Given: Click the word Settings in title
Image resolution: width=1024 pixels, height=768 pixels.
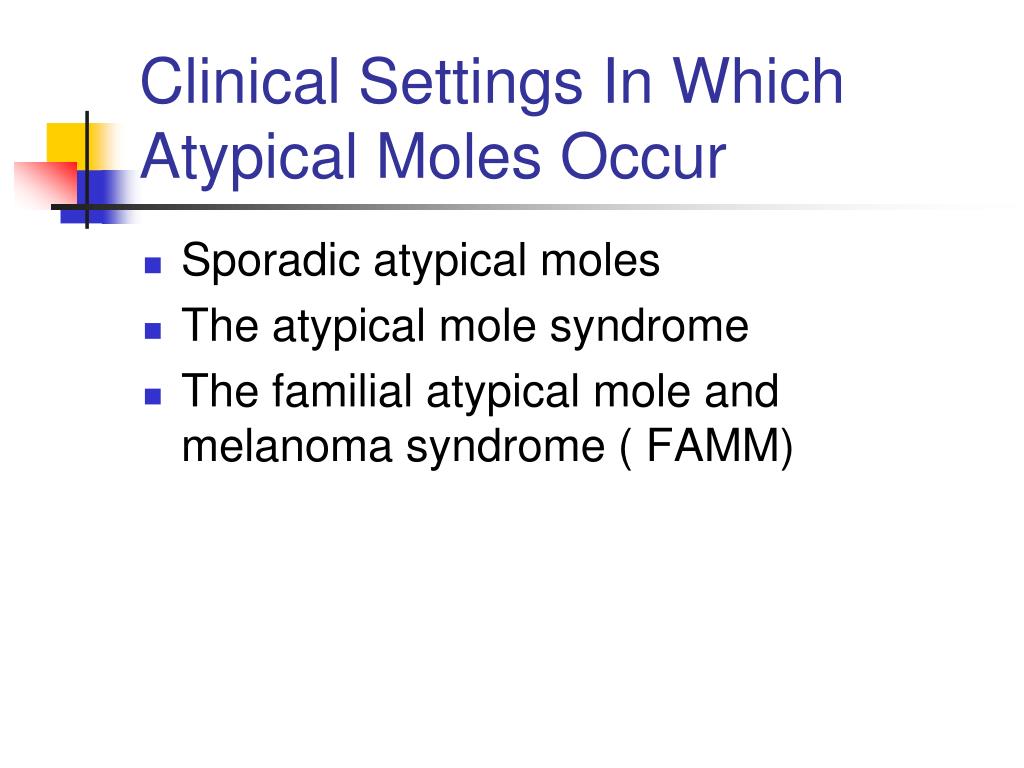Looking at the screenshot, I should [x=470, y=84].
